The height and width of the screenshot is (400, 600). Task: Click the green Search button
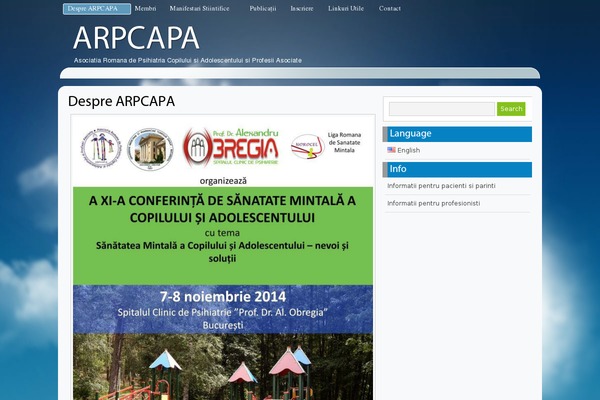(511, 109)
